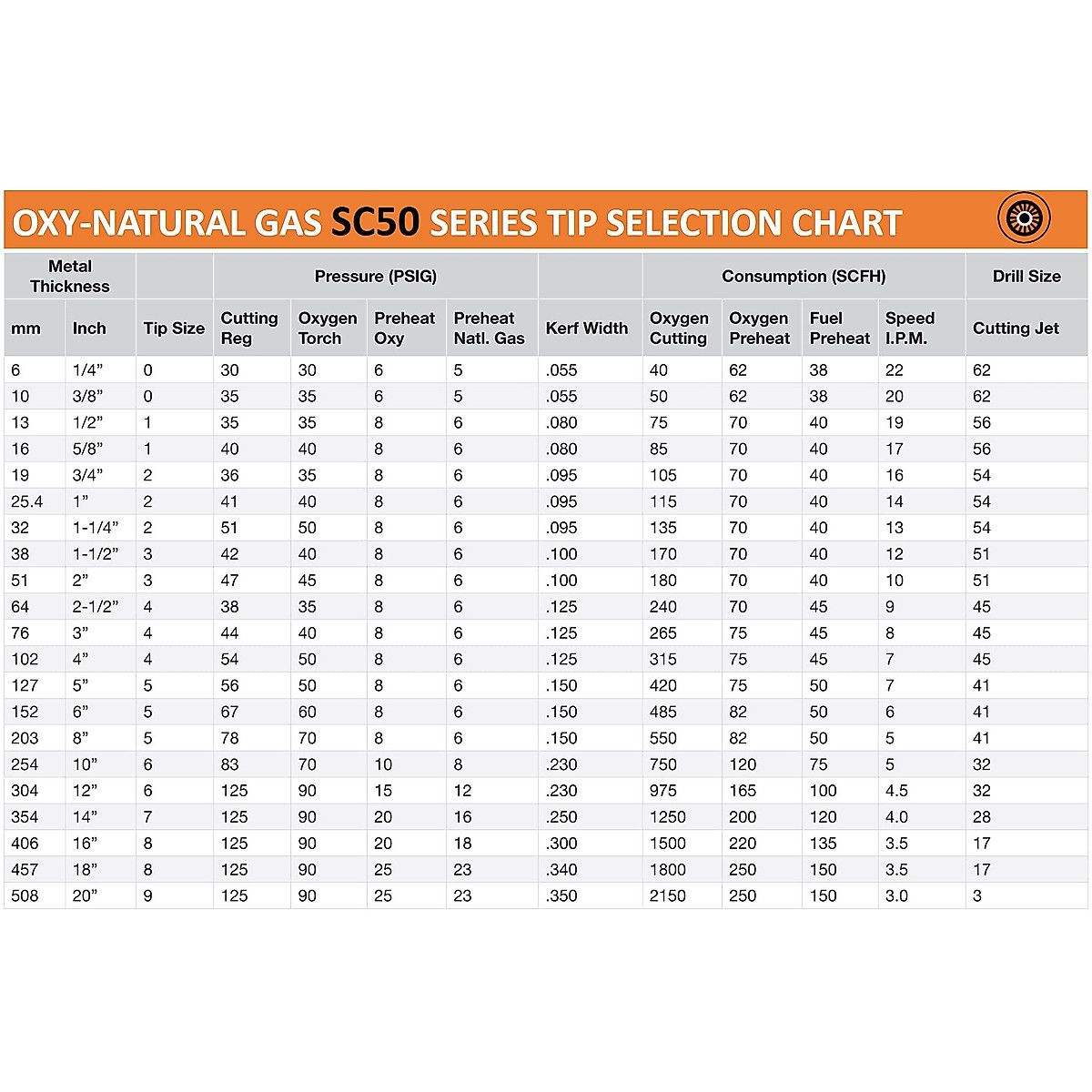Click the Kerf Width column header
The image size is (1092, 1092).
(x=587, y=329)
